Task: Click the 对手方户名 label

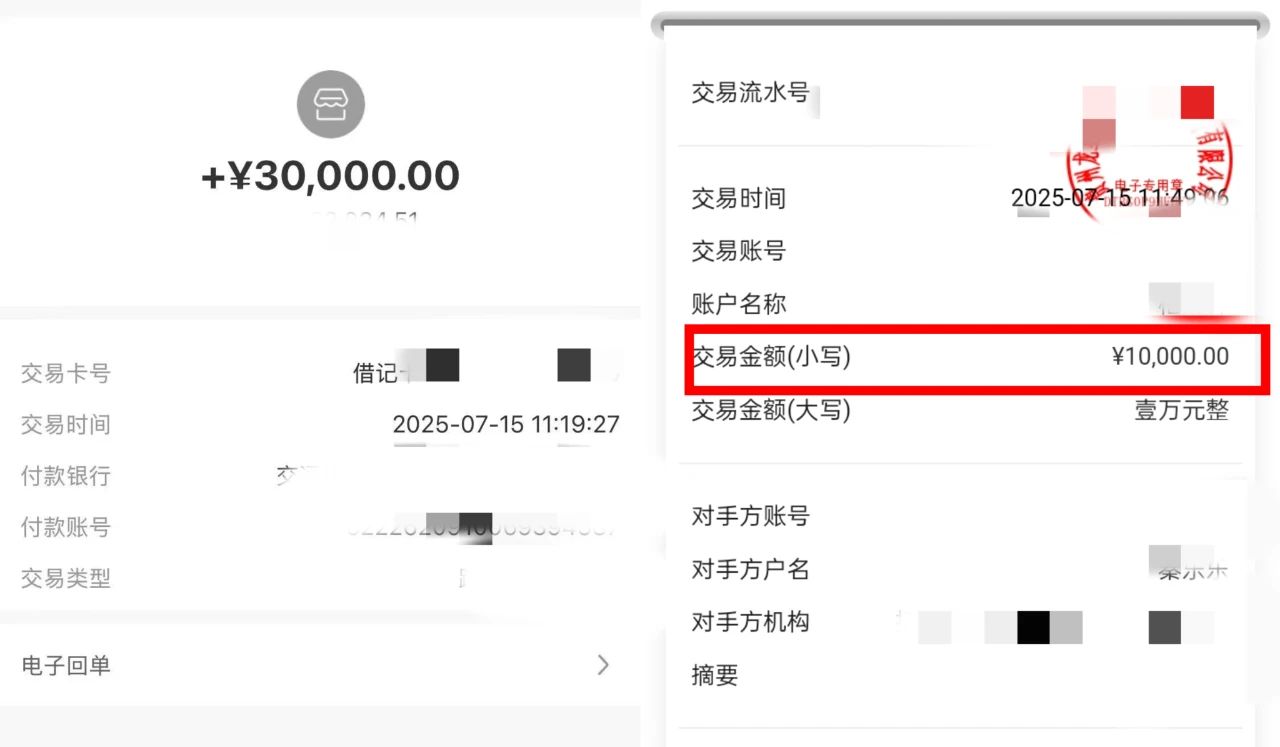Action: point(750,570)
